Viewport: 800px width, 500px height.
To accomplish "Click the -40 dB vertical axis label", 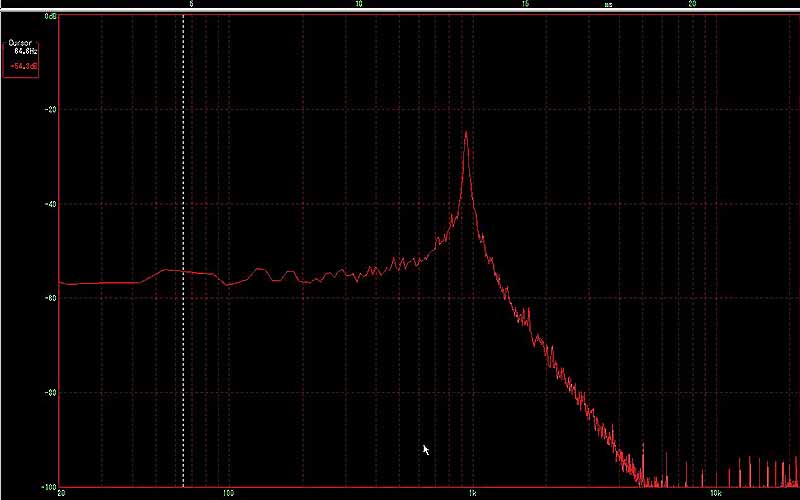I will (x=51, y=204).
